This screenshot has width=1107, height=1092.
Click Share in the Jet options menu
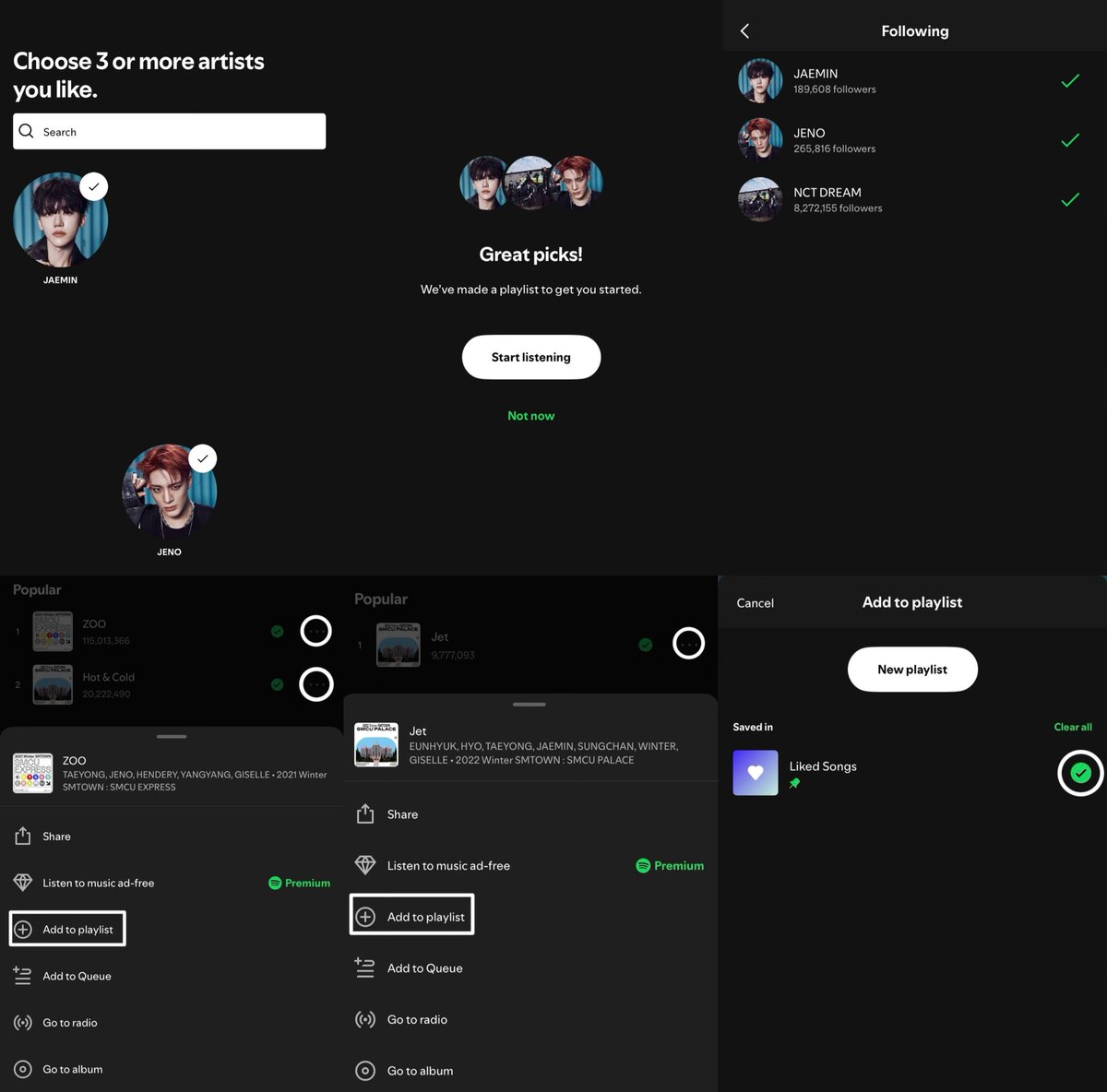pos(402,814)
